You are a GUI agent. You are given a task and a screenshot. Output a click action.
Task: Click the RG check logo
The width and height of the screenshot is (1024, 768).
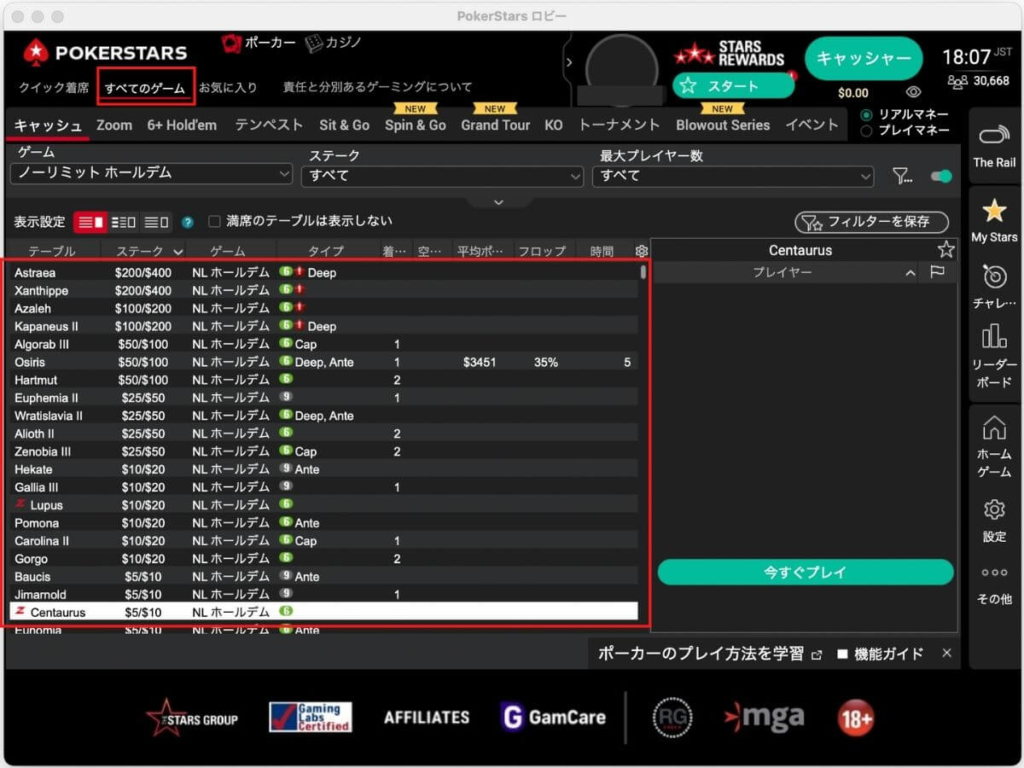point(672,717)
